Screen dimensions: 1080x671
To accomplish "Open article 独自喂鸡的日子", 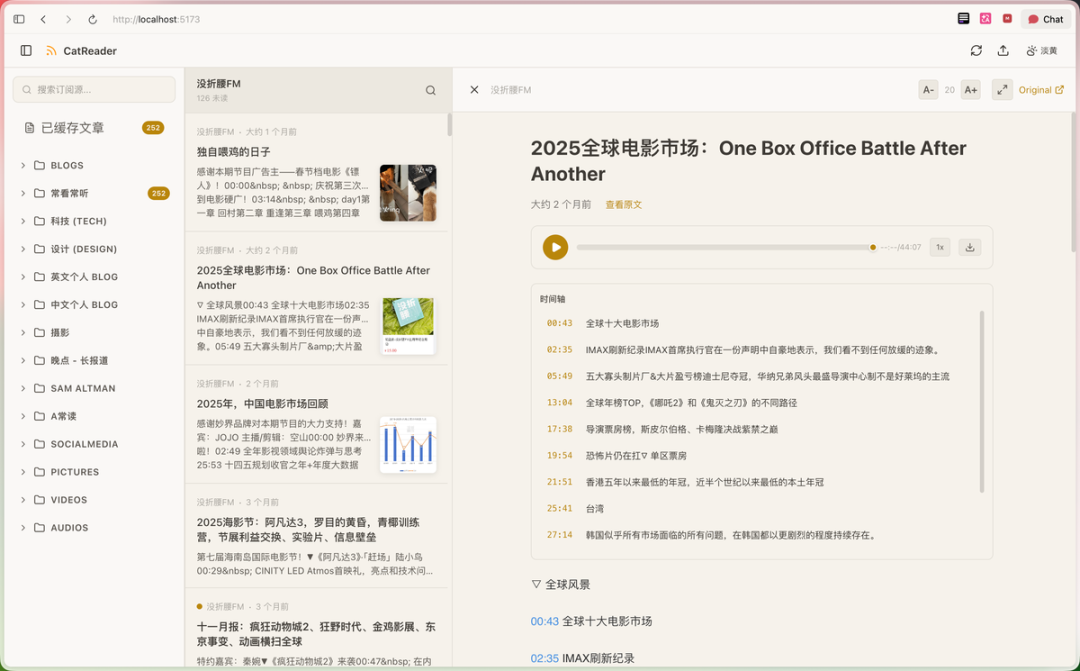I will click(233, 152).
